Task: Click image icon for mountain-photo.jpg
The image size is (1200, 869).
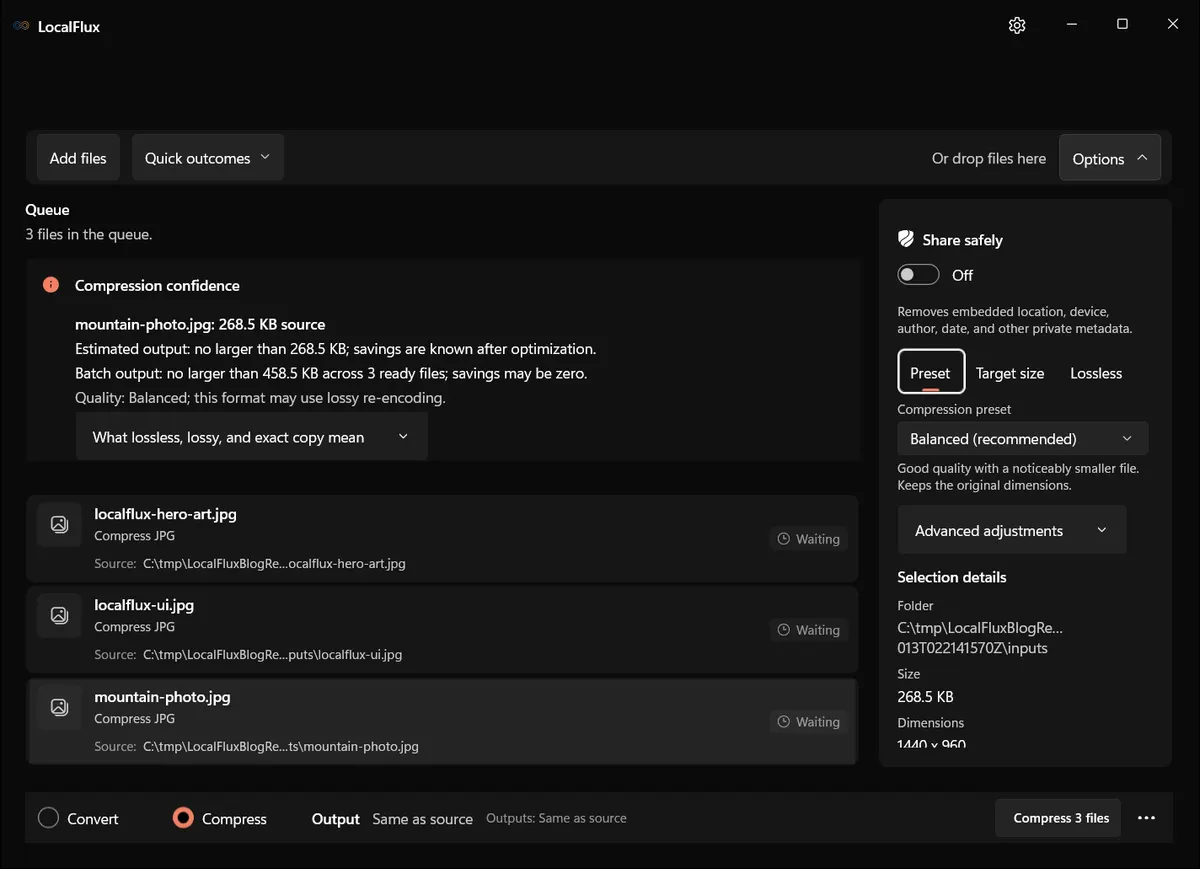Action: (x=59, y=707)
